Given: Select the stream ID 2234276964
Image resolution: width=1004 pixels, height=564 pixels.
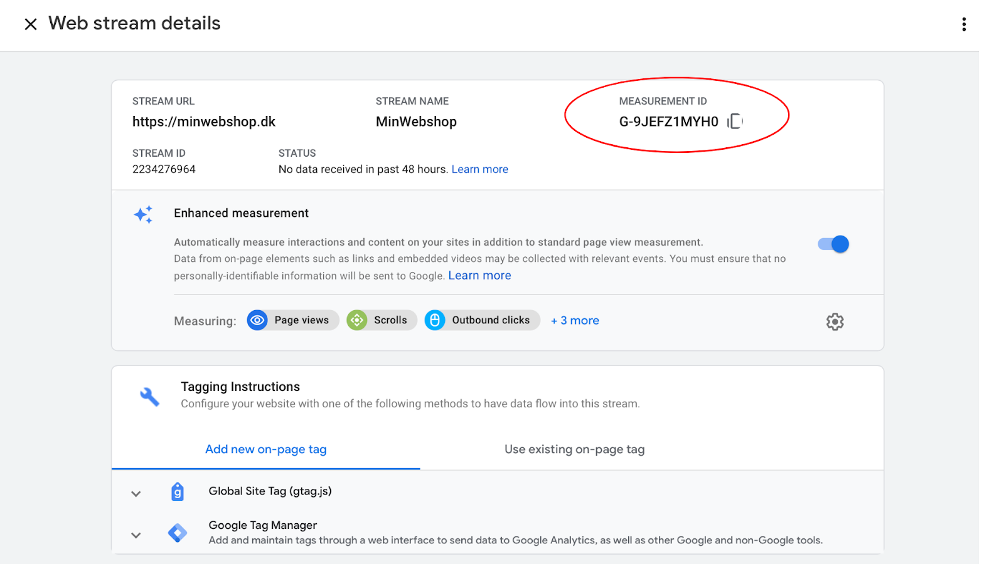Looking at the screenshot, I should [164, 169].
